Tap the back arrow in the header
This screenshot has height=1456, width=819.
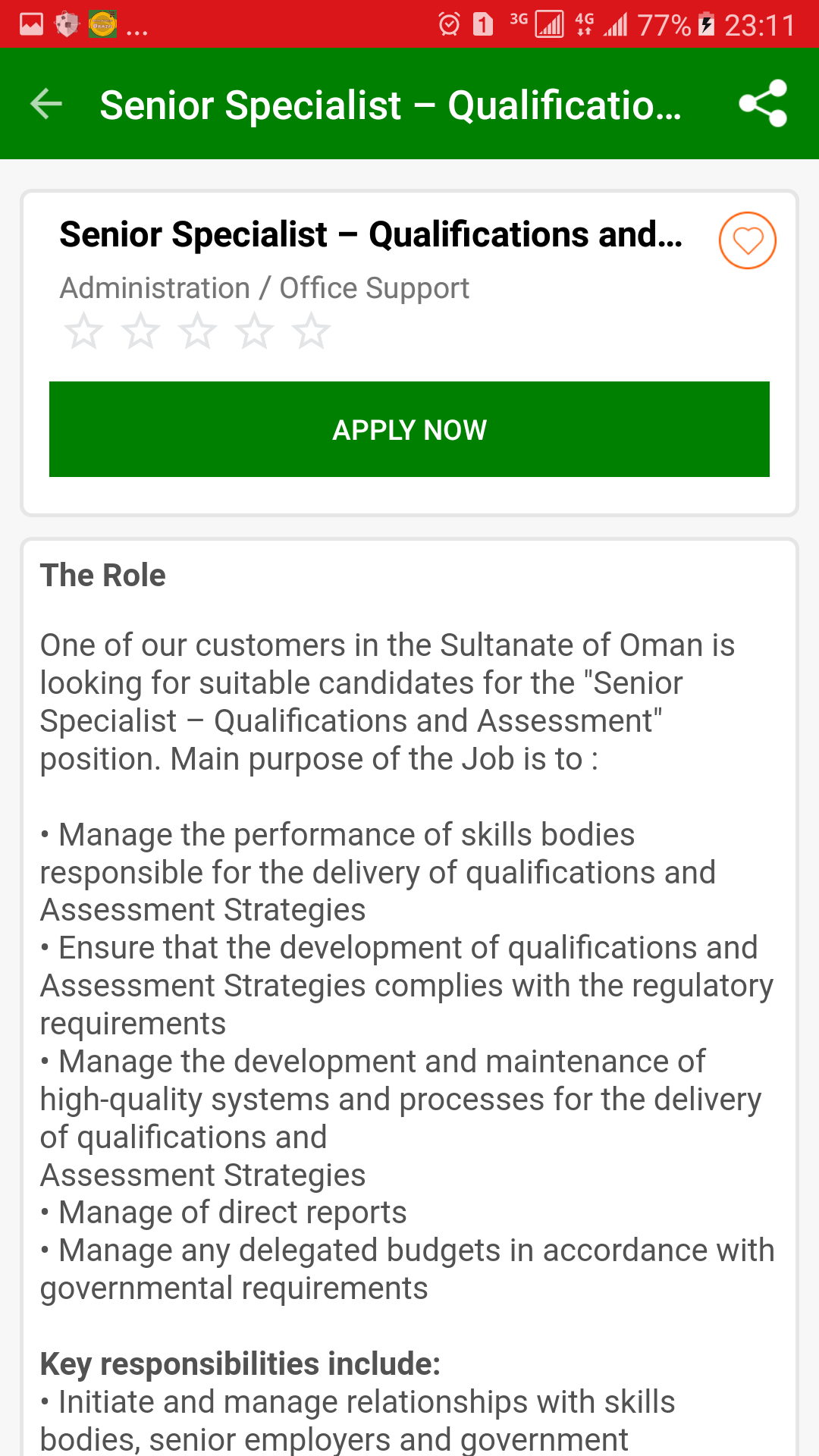coord(45,104)
